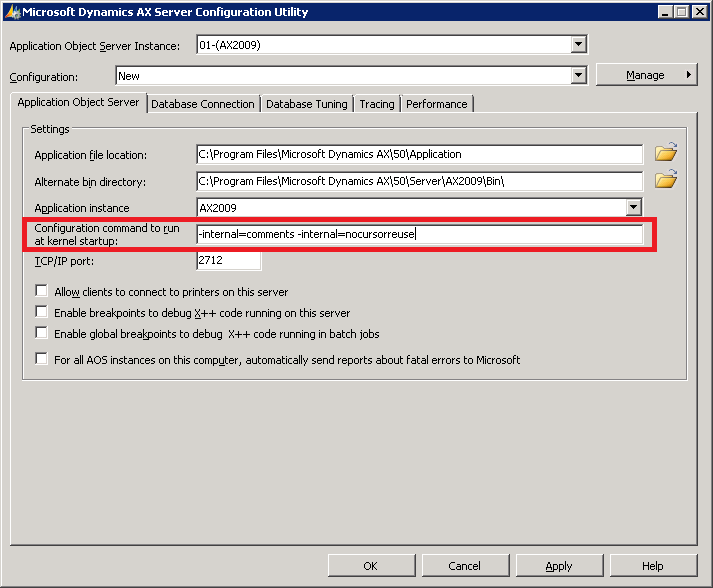
Task: Click the OK button
Action: [371, 566]
